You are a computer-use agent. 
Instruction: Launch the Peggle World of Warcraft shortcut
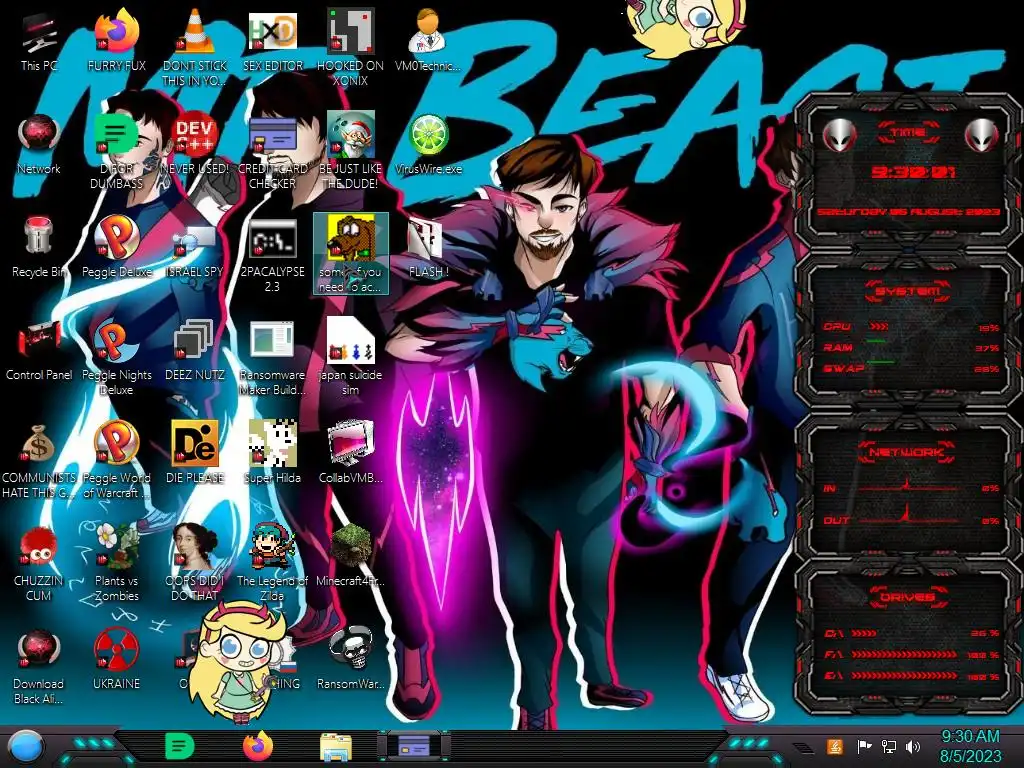click(x=116, y=460)
